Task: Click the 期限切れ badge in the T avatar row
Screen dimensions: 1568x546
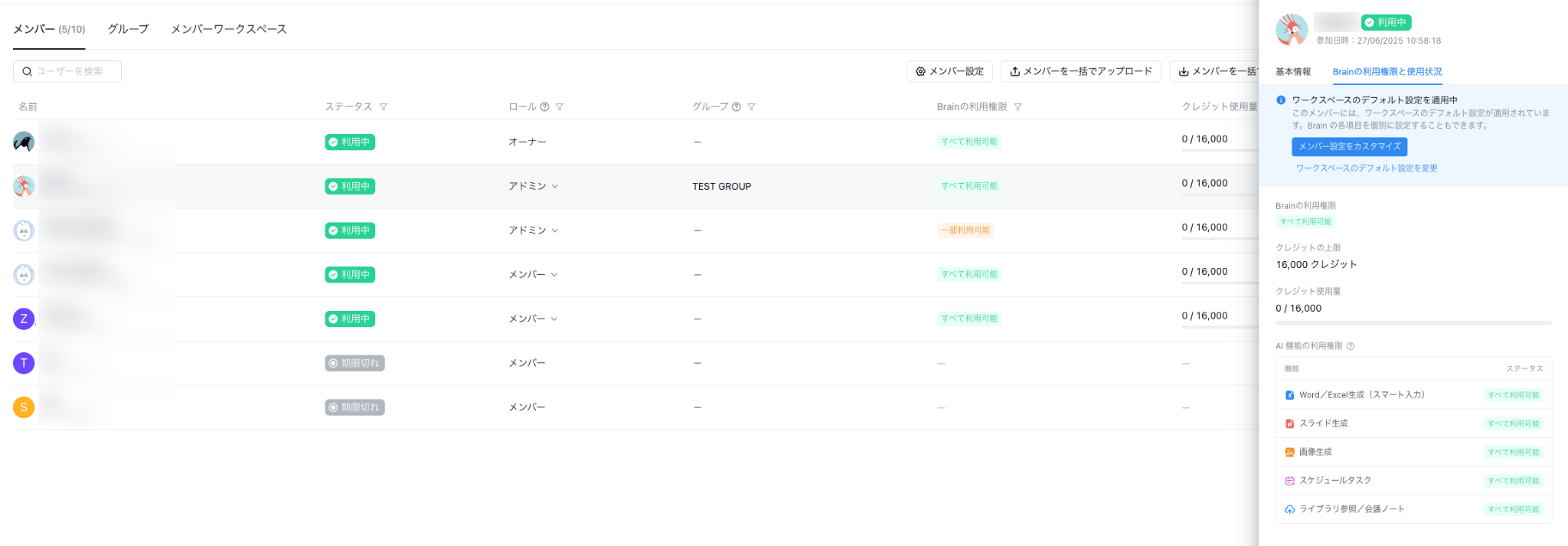Action: 354,363
